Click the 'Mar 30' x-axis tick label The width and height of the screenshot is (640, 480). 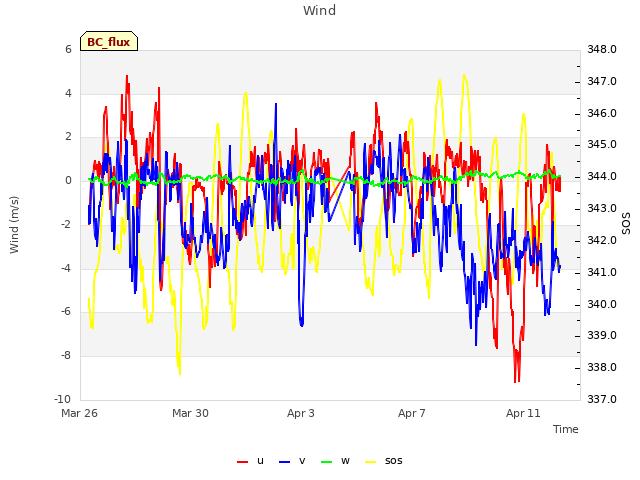pos(190,413)
